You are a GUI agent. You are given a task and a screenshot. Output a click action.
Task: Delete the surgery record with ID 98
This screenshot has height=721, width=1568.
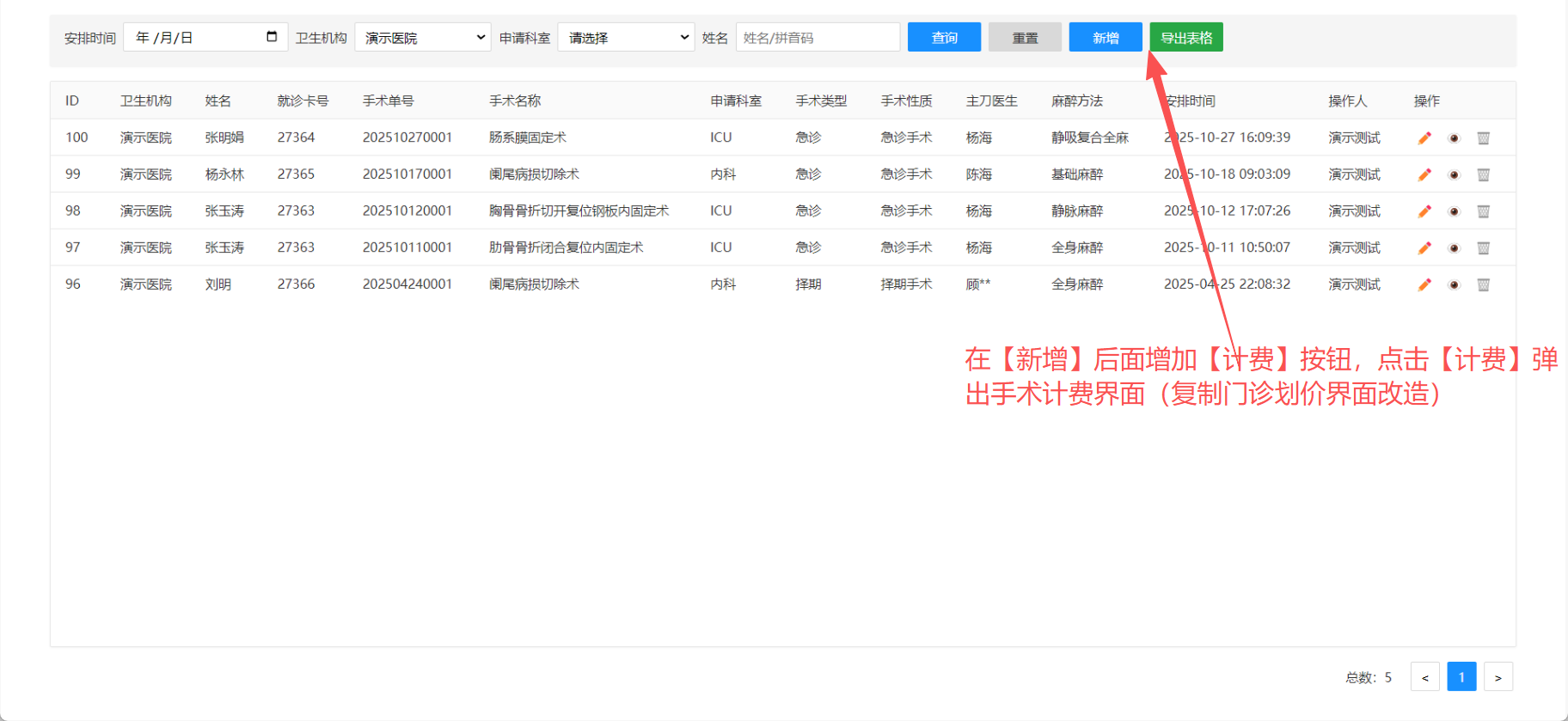click(1483, 211)
